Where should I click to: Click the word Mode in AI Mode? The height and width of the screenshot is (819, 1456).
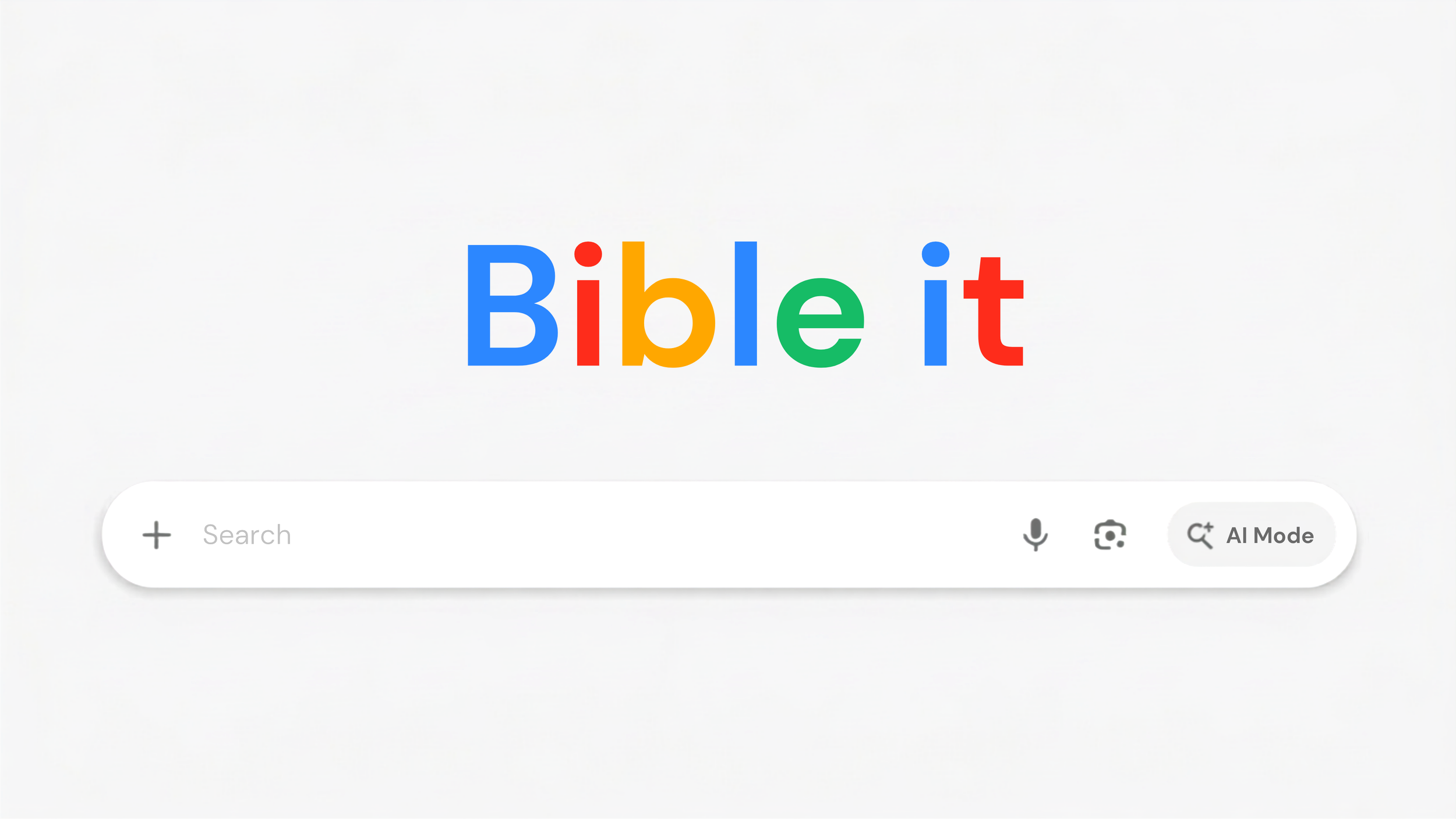[1283, 535]
